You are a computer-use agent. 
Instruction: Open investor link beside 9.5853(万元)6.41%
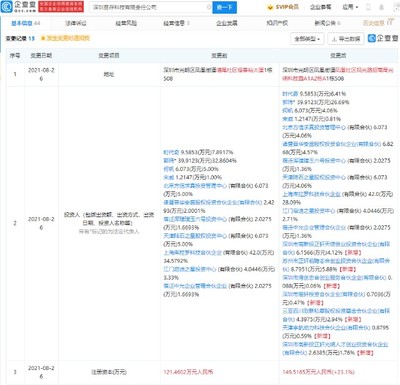click(x=290, y=94)
